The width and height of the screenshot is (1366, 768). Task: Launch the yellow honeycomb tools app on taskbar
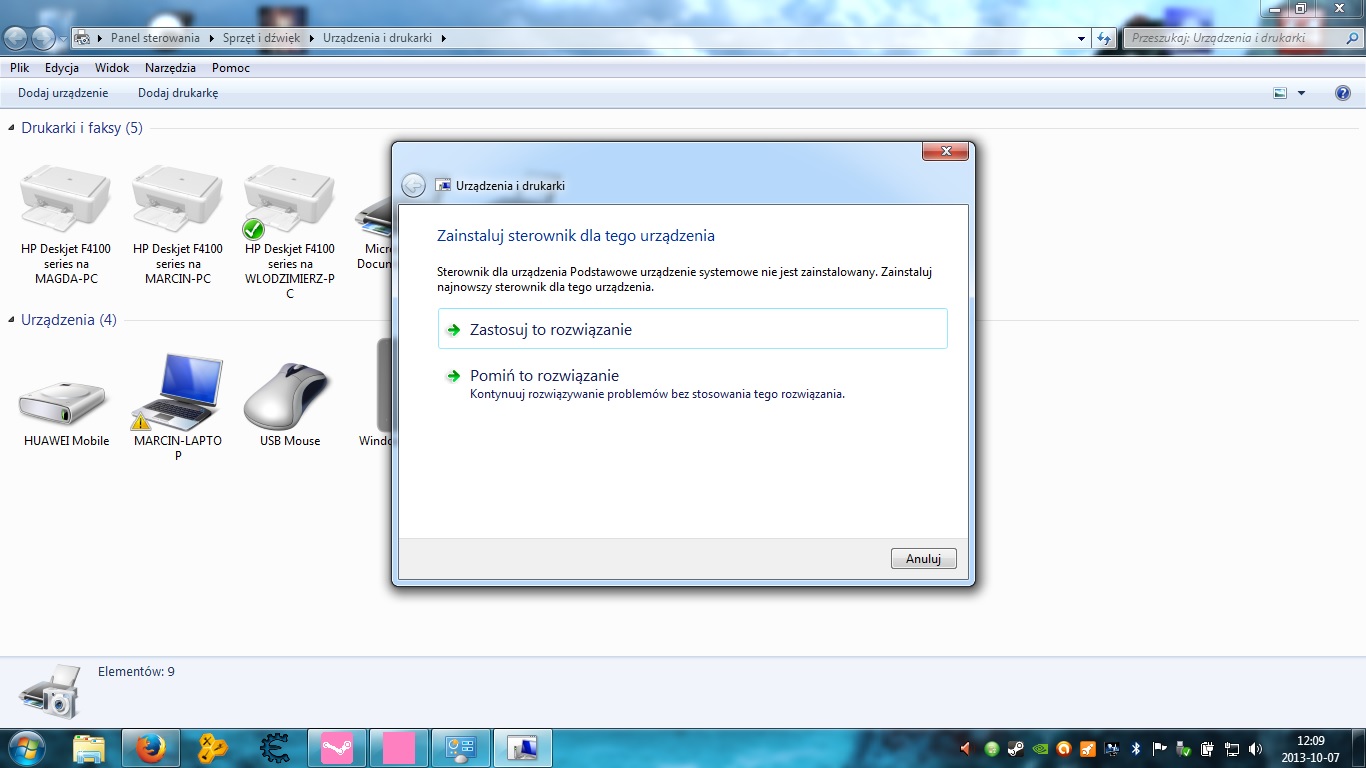pos(213,748)
